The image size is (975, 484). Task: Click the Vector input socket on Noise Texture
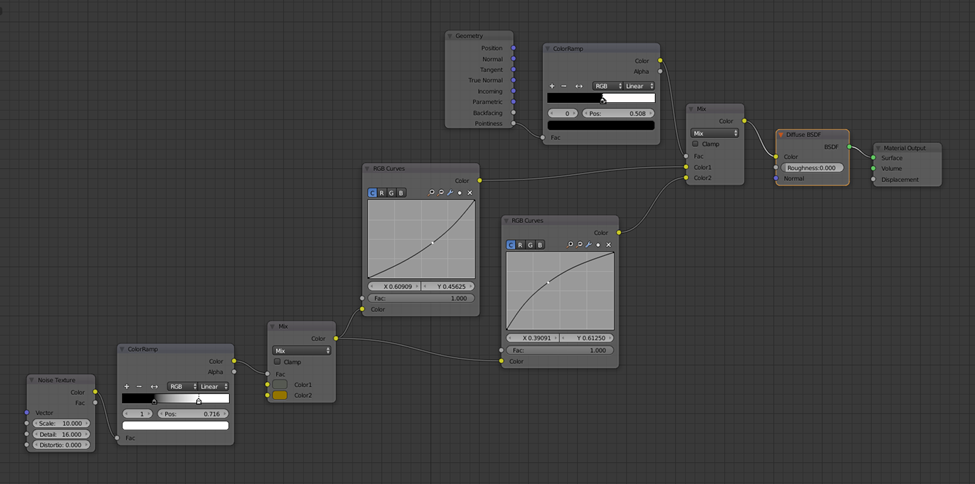27,412
